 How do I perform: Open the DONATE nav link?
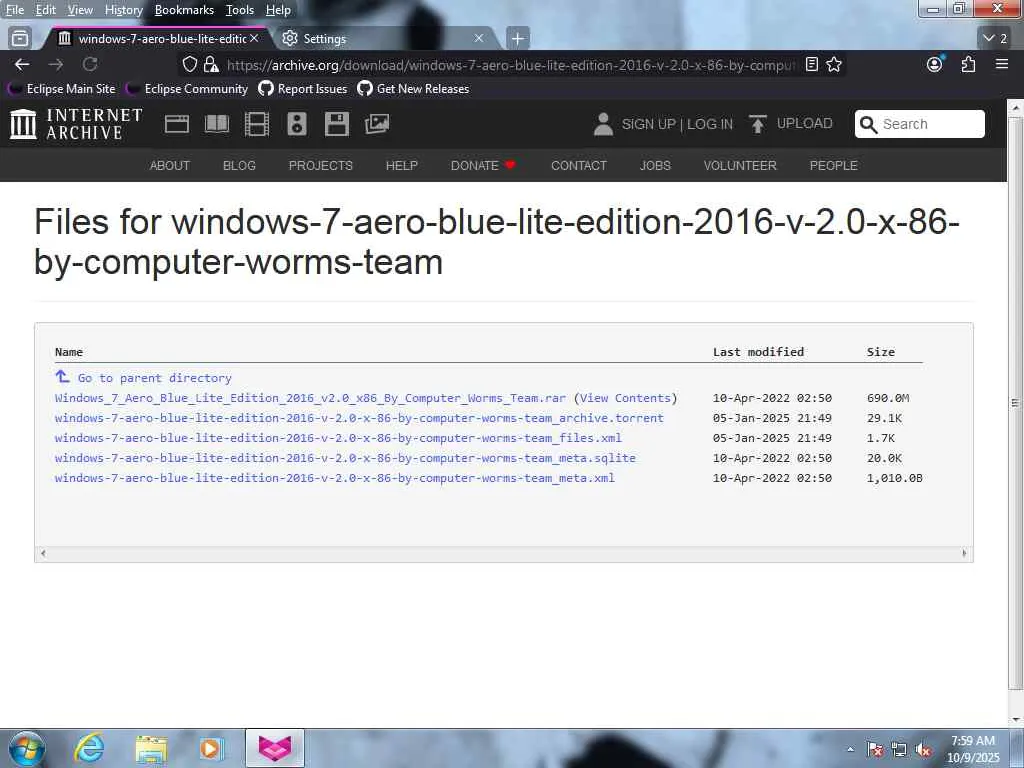coord(483,165)
